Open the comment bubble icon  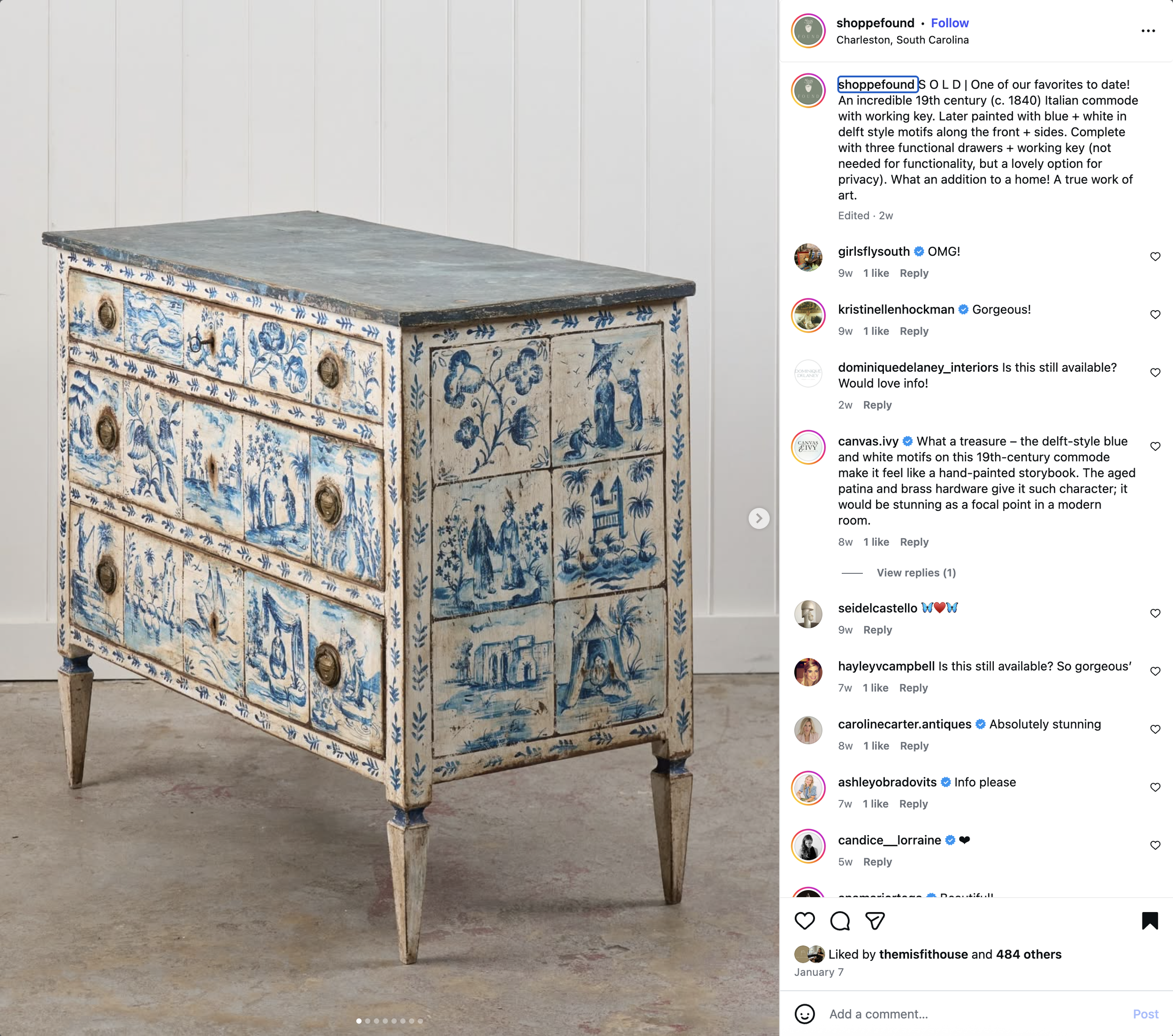click(x=839, y=921)
